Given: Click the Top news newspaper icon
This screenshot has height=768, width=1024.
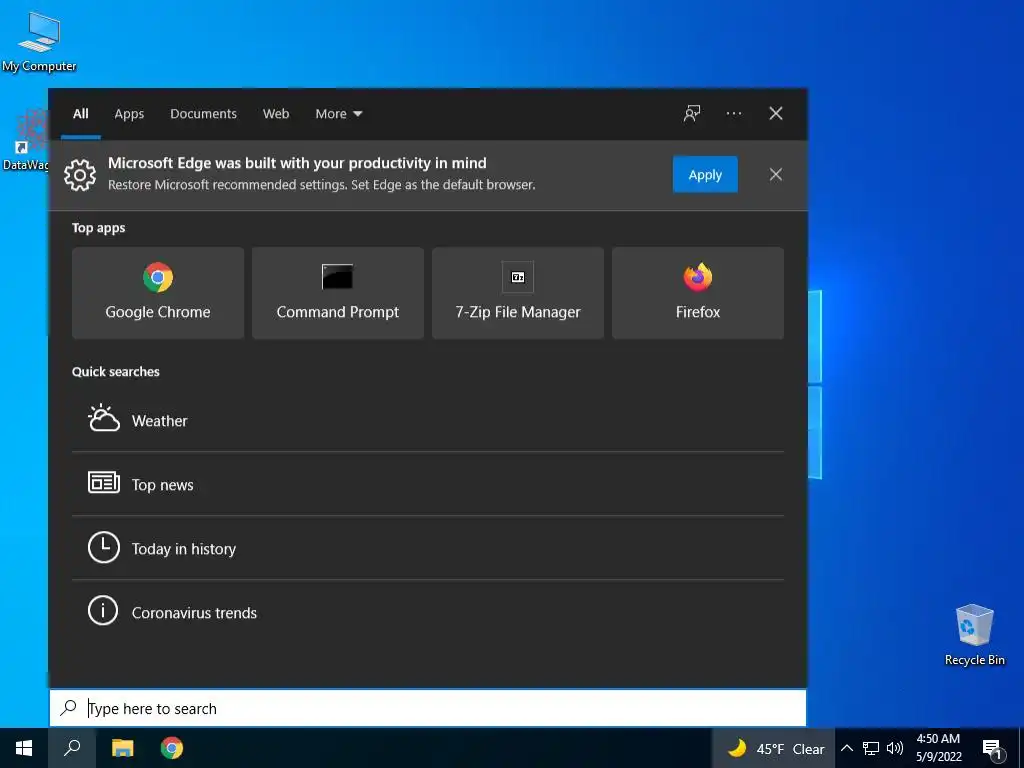Looking at the screenshot, I should [104, 483].
